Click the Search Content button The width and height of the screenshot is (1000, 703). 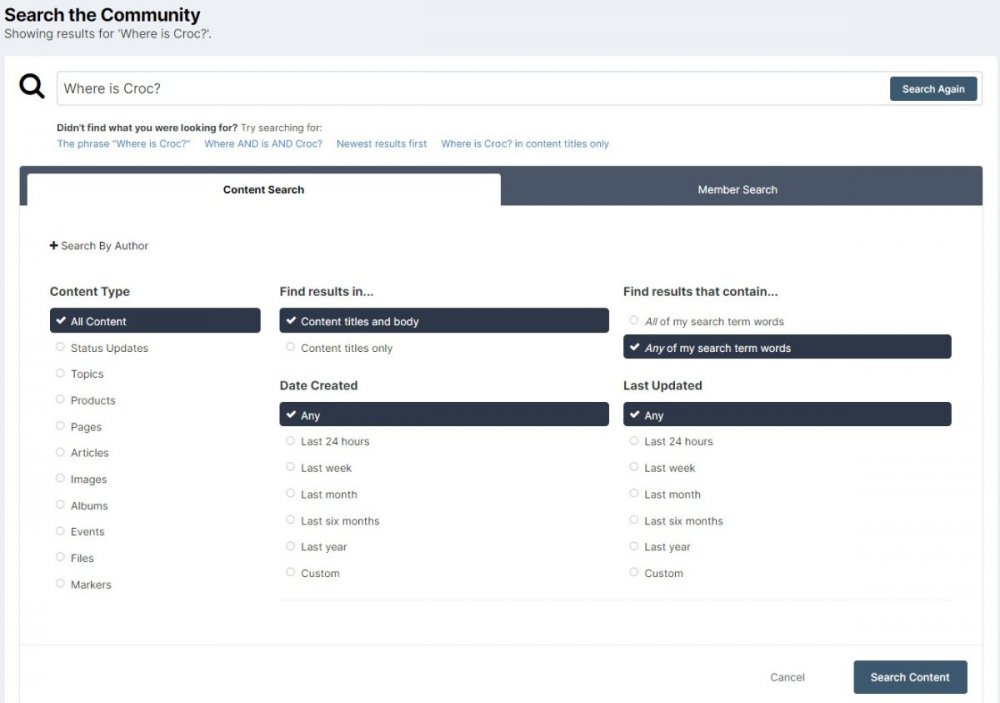click(x=909, y=677)
